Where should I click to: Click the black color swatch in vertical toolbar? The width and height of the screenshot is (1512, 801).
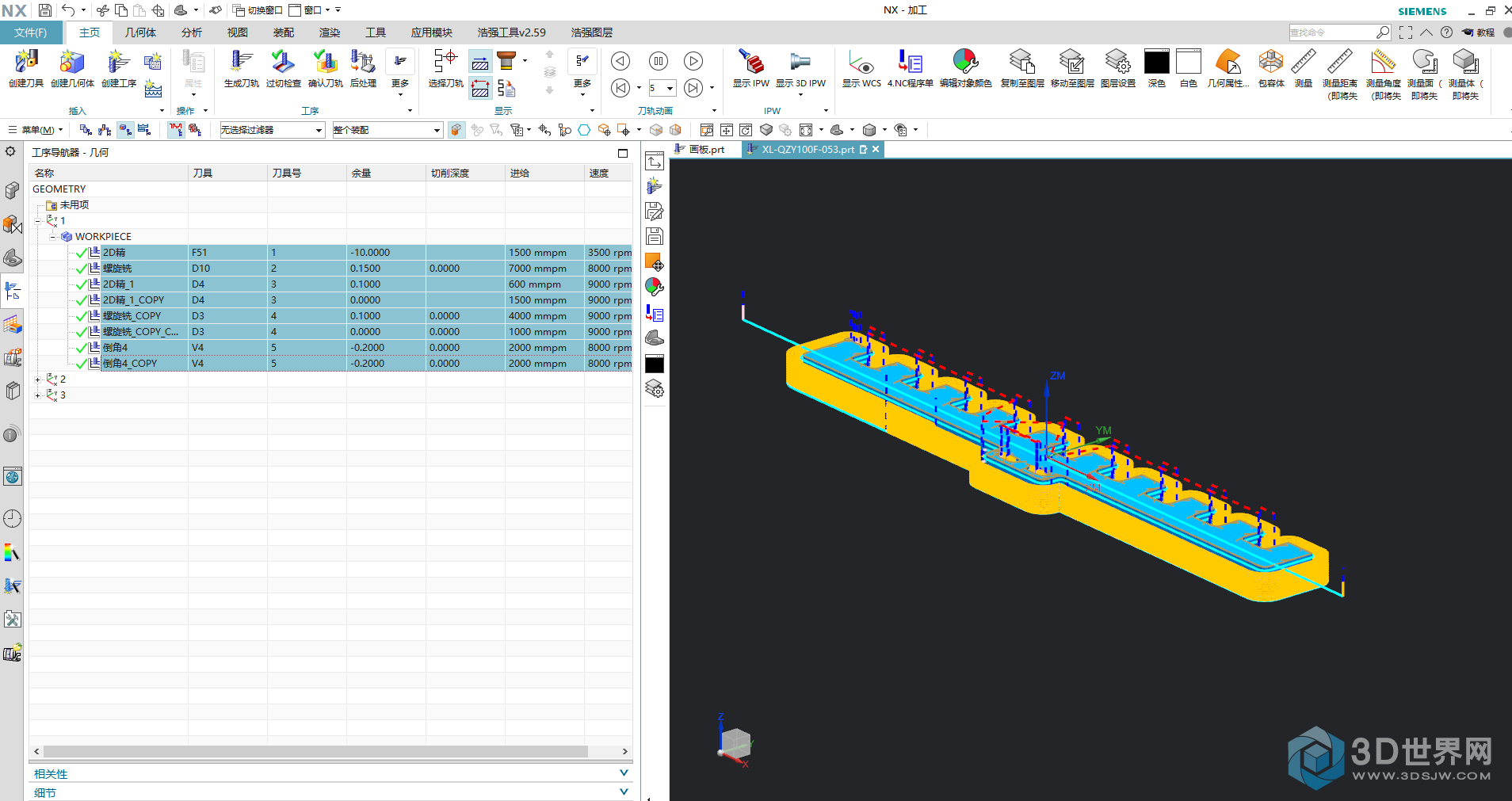[655, 364]
